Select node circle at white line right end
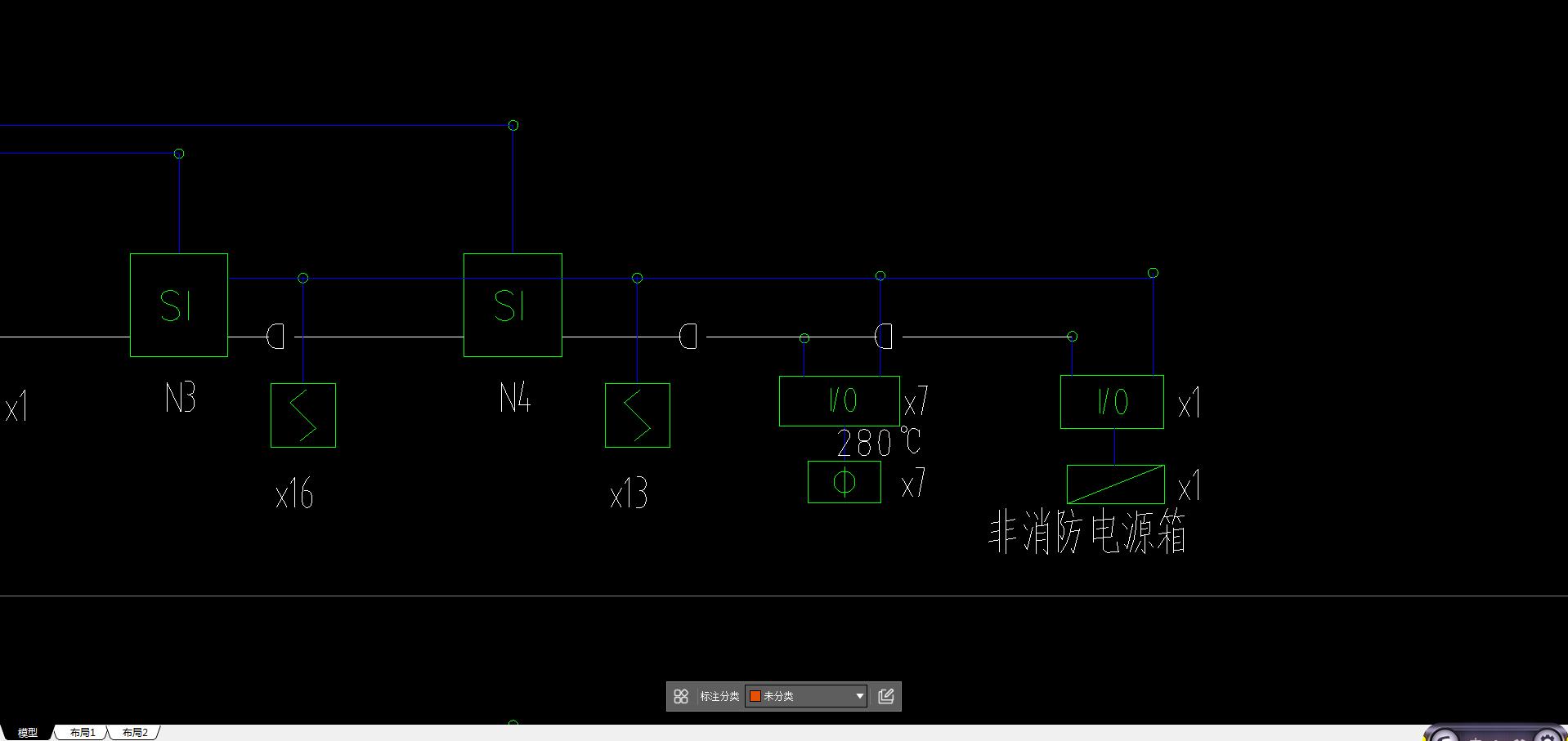The width and height of the screenshot is (1568, 741). [x=1073, y=337]
